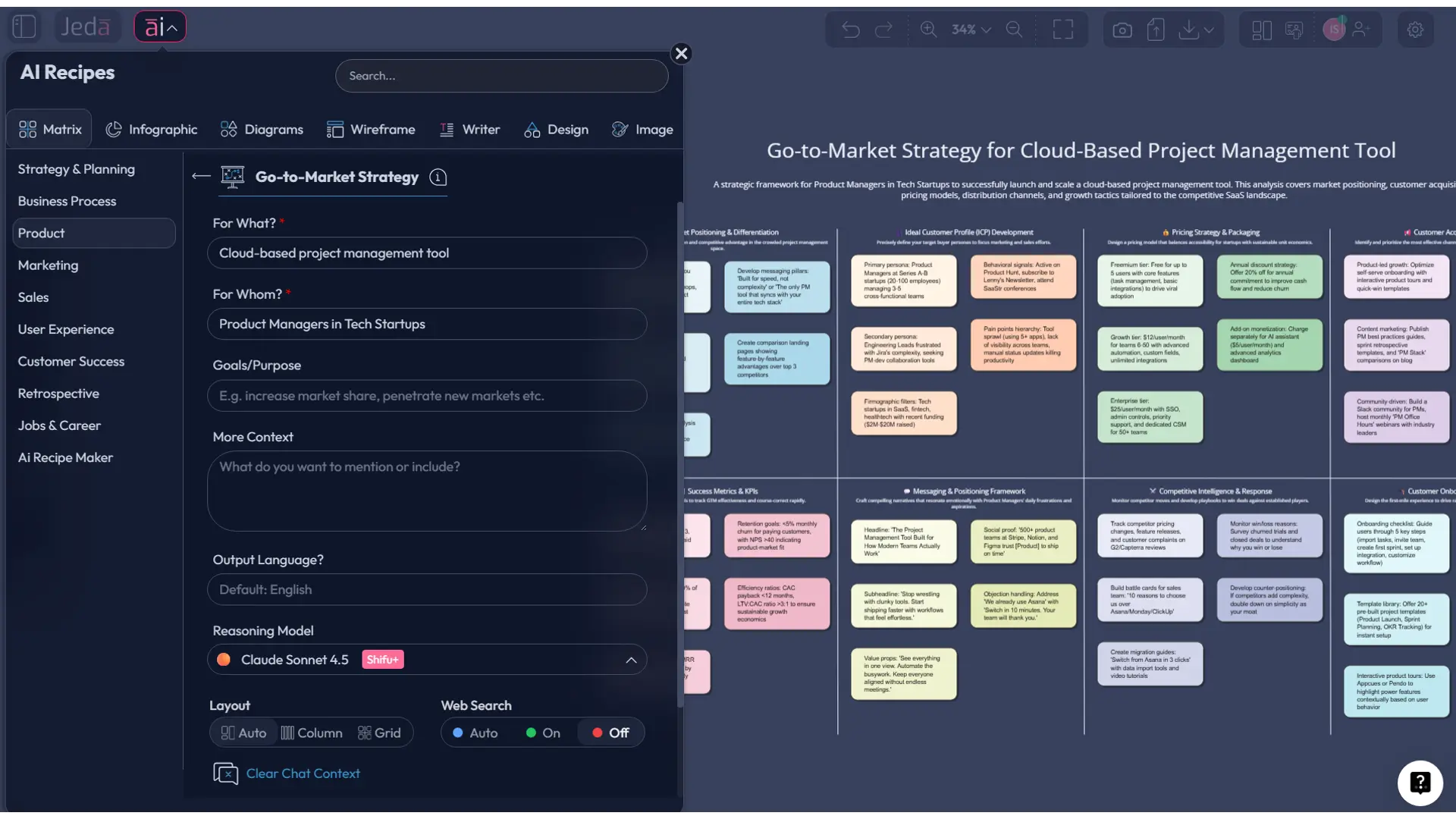Switch to the Wireframe tab
1456x819 pixels.
tap(372, 129)
